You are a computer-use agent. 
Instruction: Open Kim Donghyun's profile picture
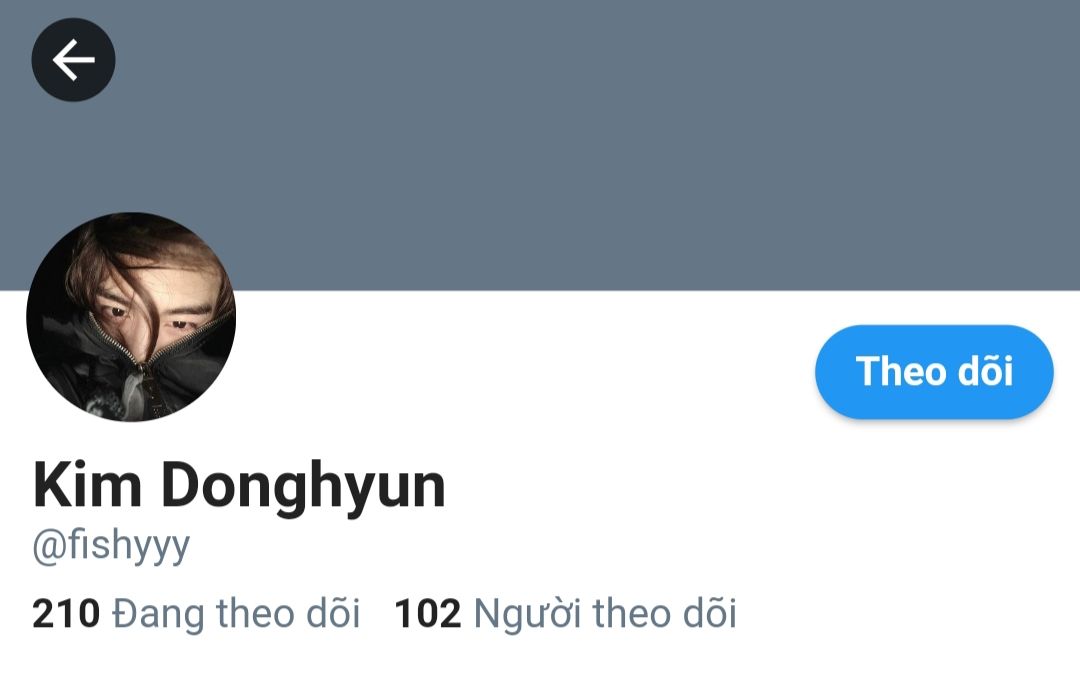click(131, 317)
